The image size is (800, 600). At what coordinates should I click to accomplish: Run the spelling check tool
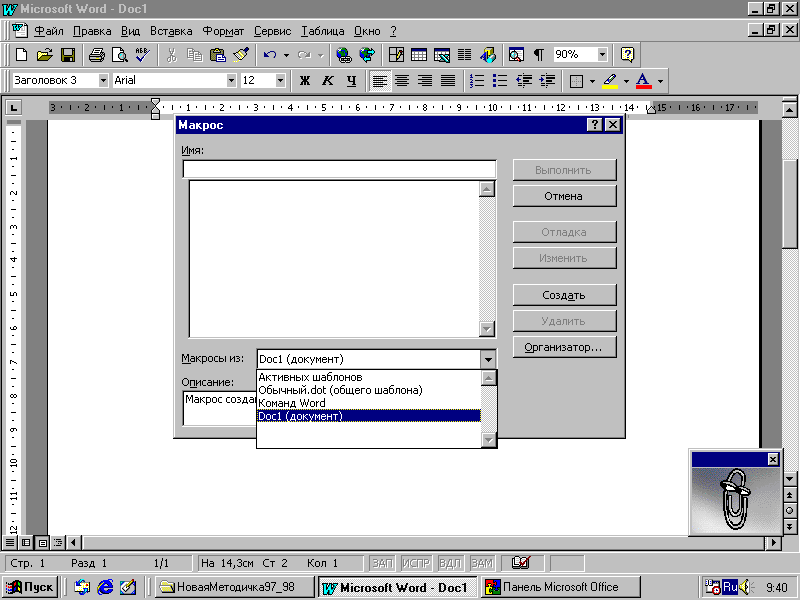tap(142, 55)
